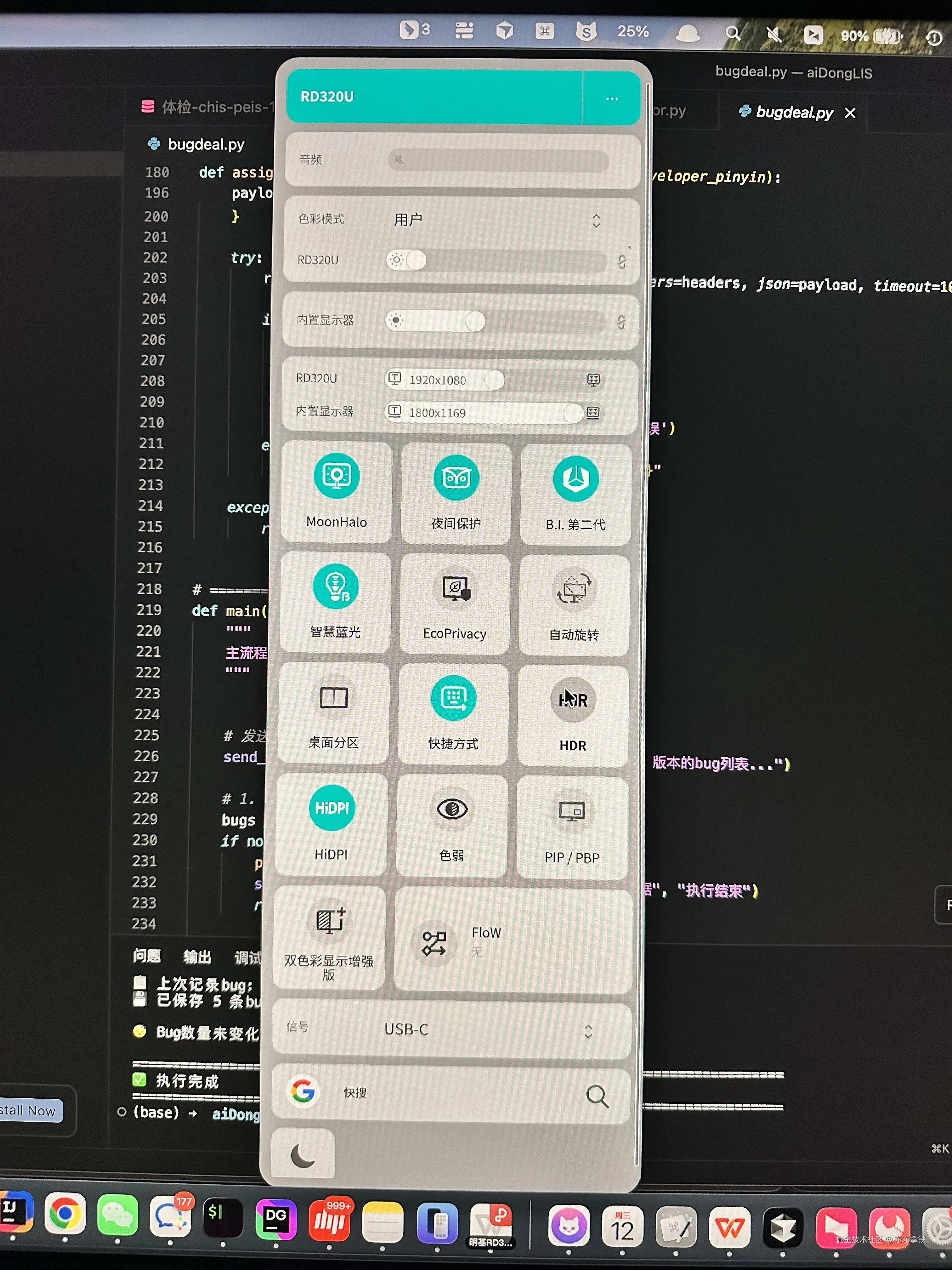Click the MoonHalo icon tile
The height and width of the screenshot is (1270, 952).
point(337,477)
